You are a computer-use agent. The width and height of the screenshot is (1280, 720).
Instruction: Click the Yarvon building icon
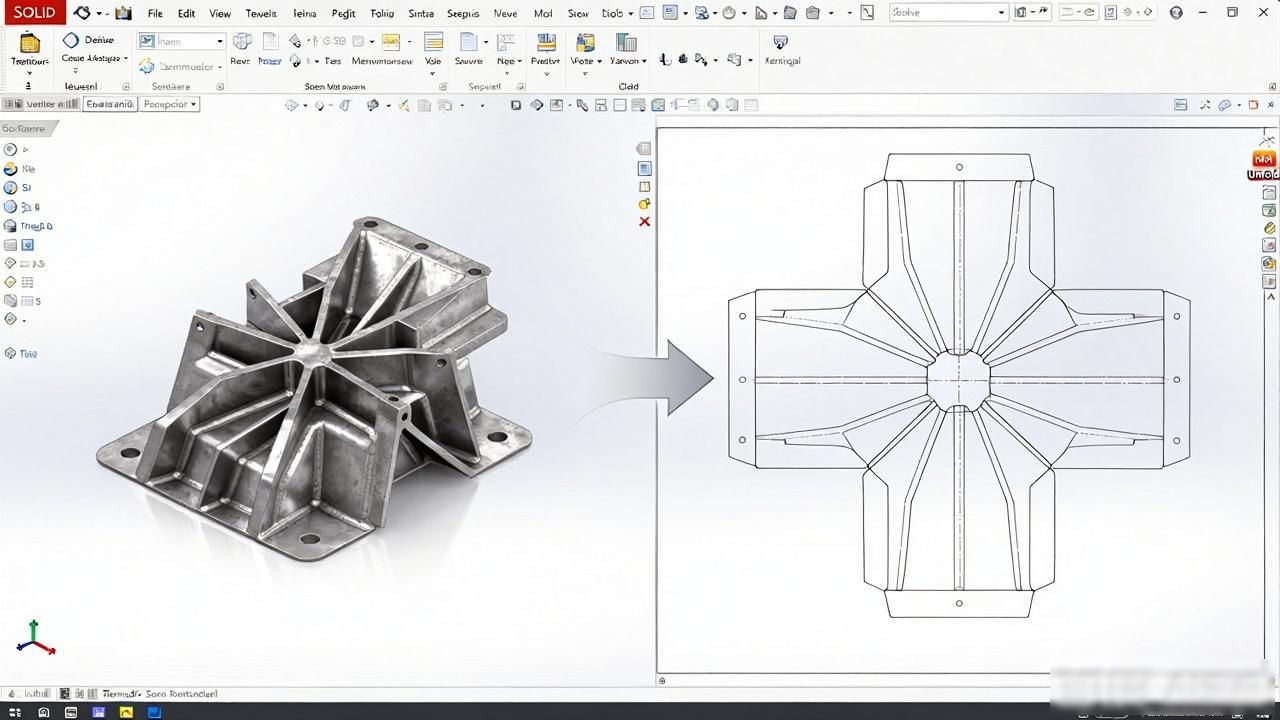(626, 42)
